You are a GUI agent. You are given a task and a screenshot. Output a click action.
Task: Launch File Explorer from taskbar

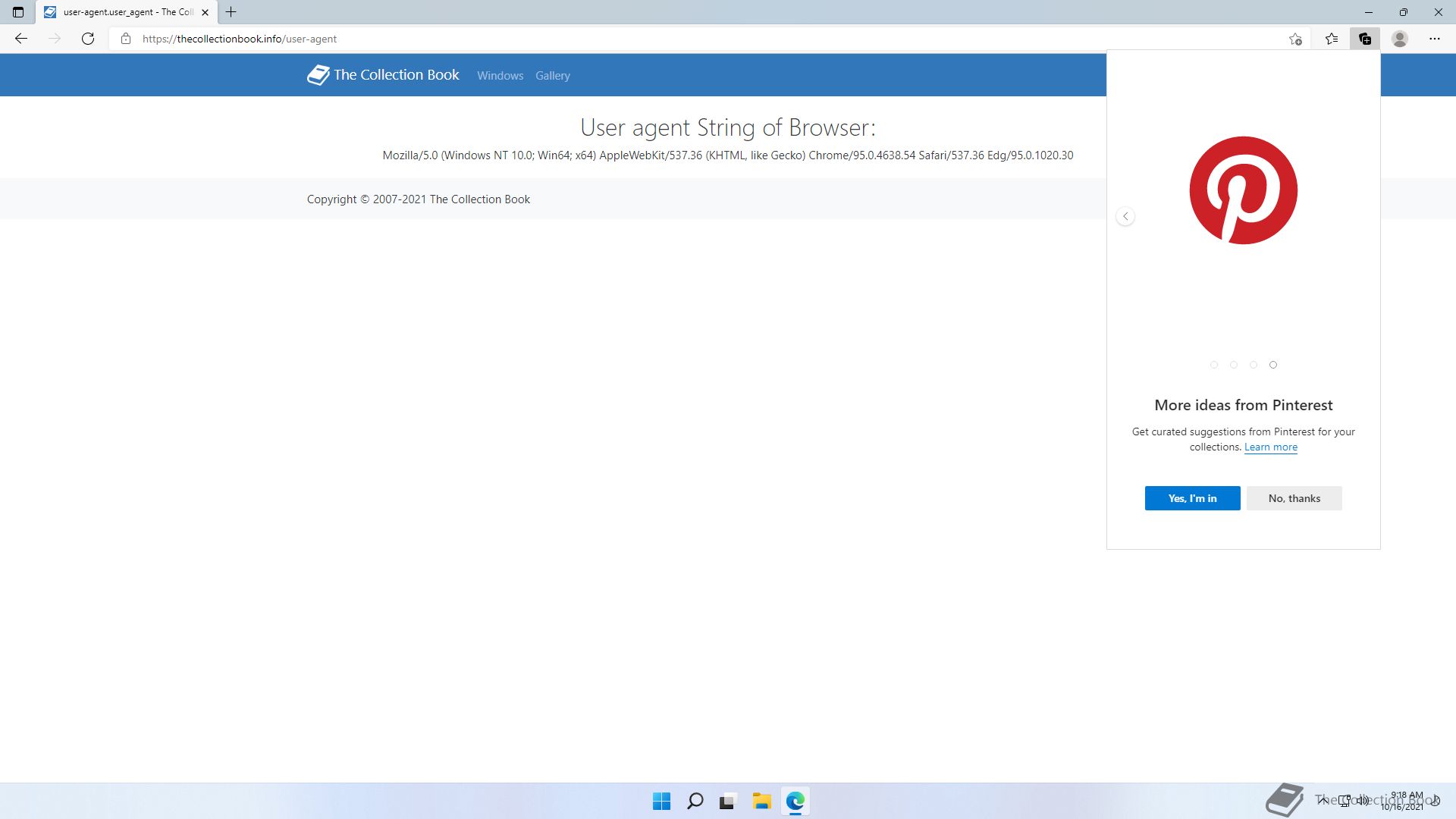[761, 801]
